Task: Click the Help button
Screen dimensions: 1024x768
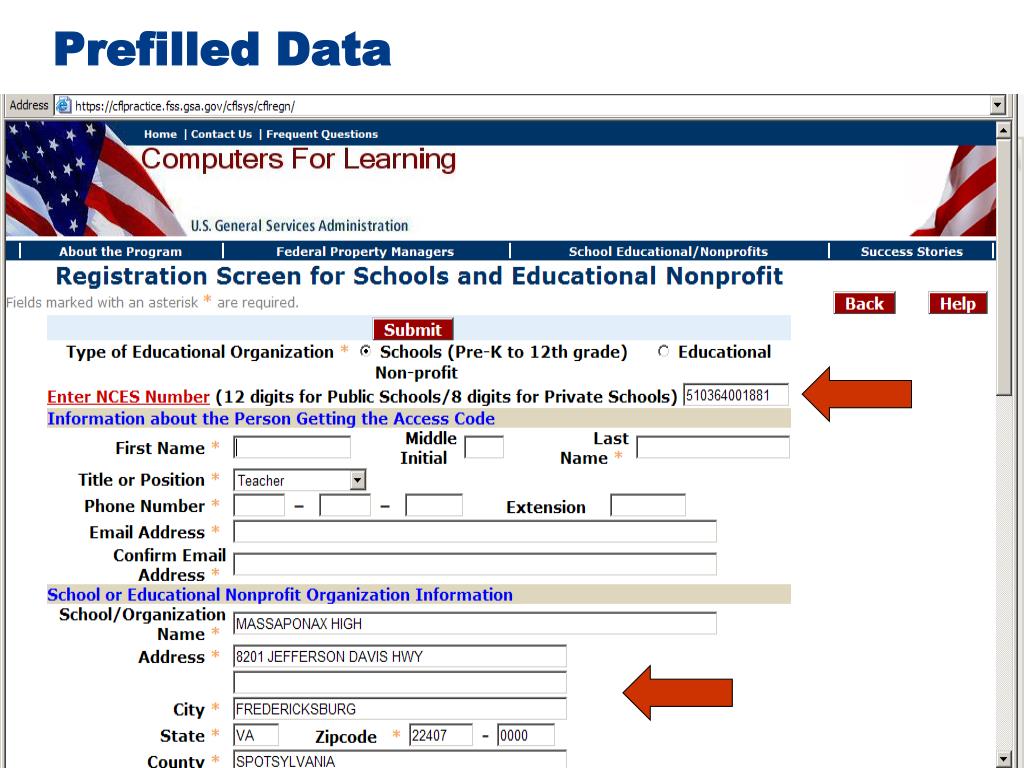Action: (x=957, y=303)
